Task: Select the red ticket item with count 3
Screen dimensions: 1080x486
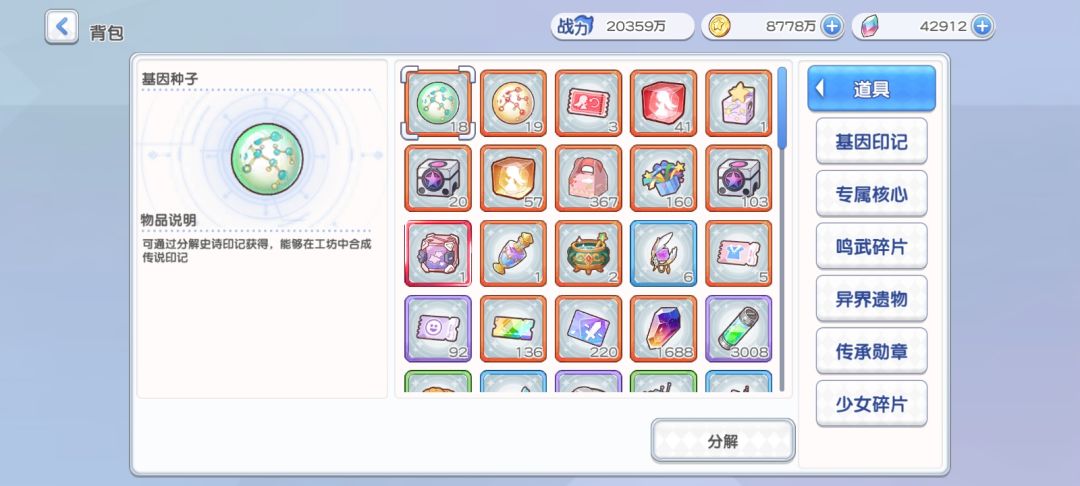Action: coord(588,103)
